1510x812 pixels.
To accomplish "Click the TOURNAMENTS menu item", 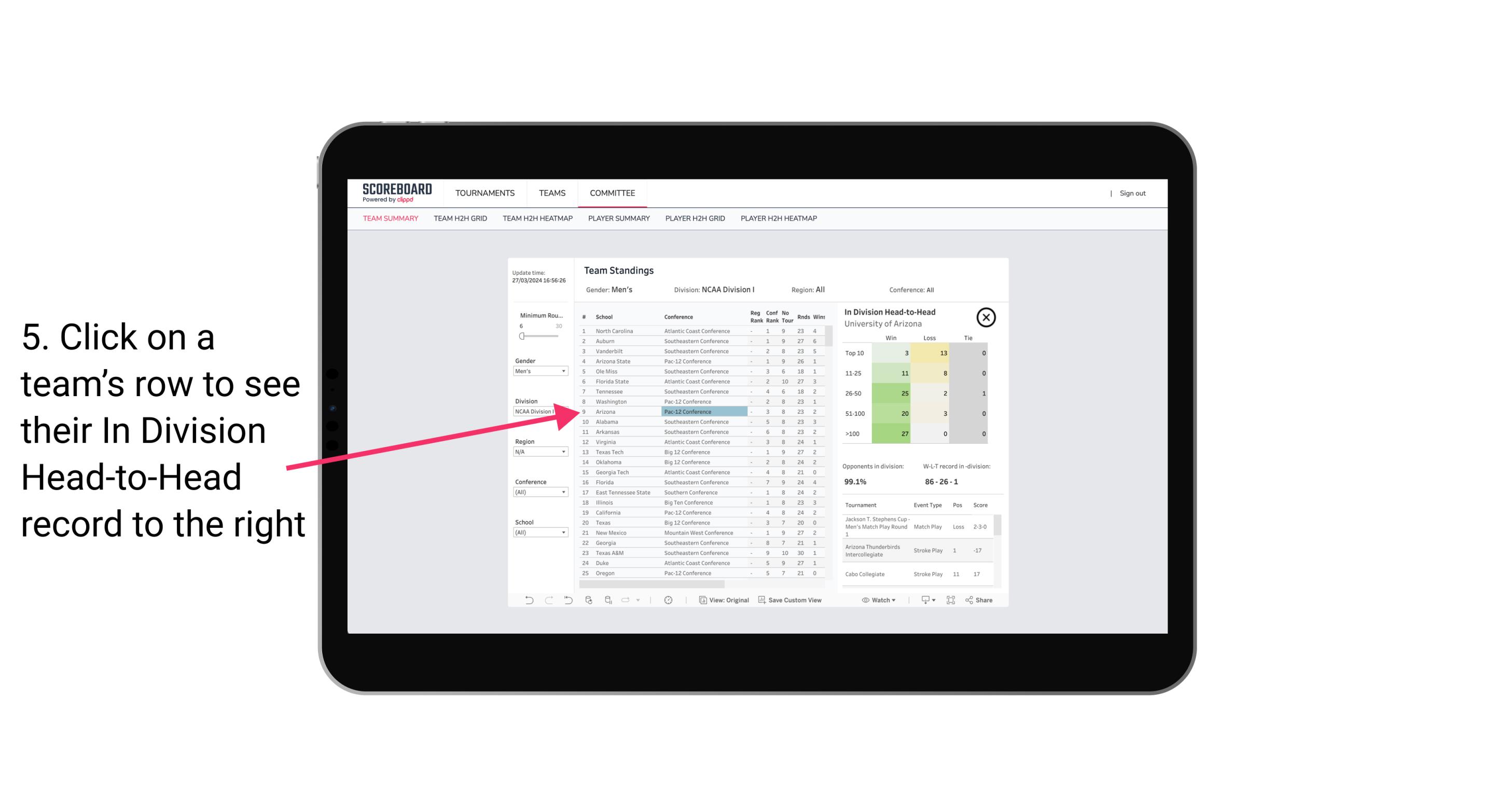I will (x=483, y=192).
